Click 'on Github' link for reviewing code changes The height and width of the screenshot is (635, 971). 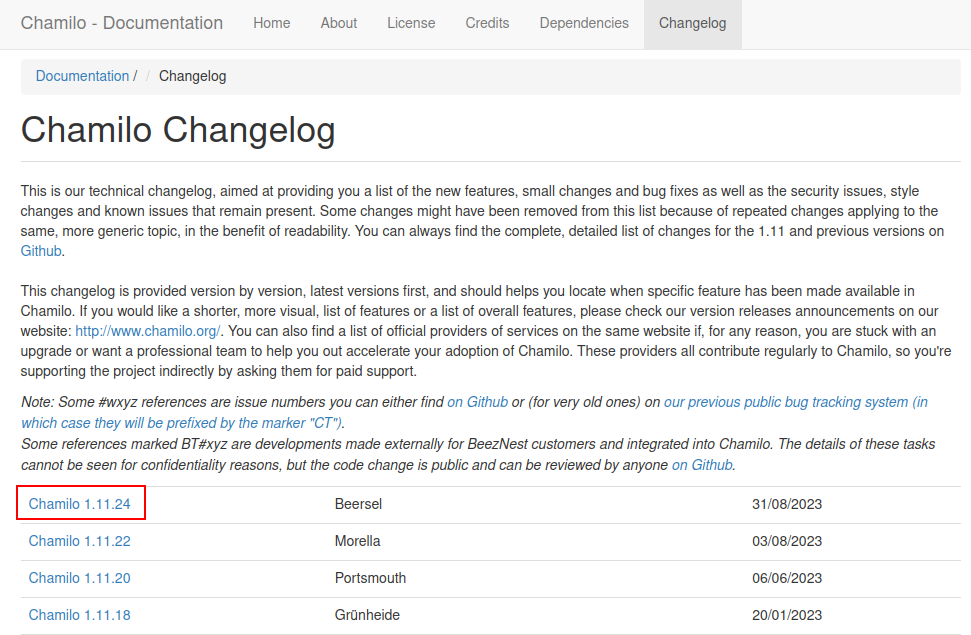pyautogui.click(x=702, y=465)
